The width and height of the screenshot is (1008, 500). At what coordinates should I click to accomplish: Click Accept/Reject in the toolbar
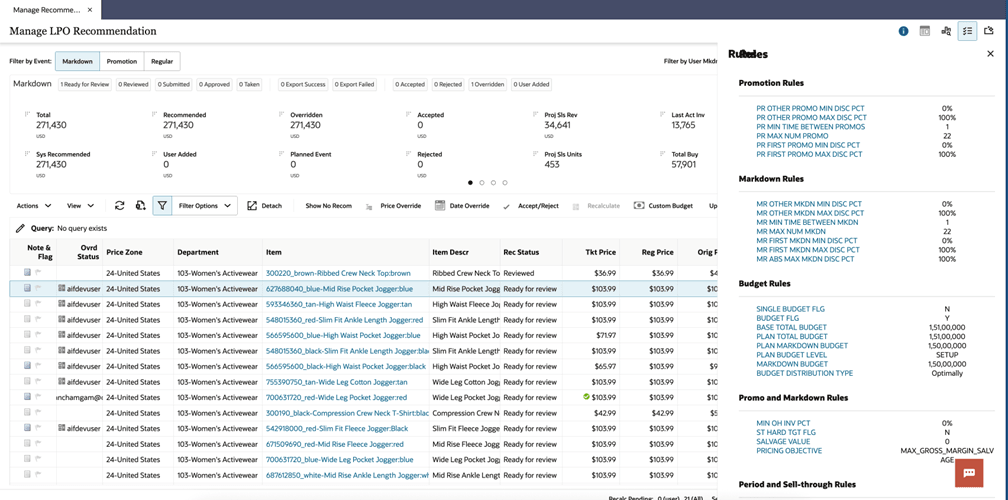[x=530, y=206]
